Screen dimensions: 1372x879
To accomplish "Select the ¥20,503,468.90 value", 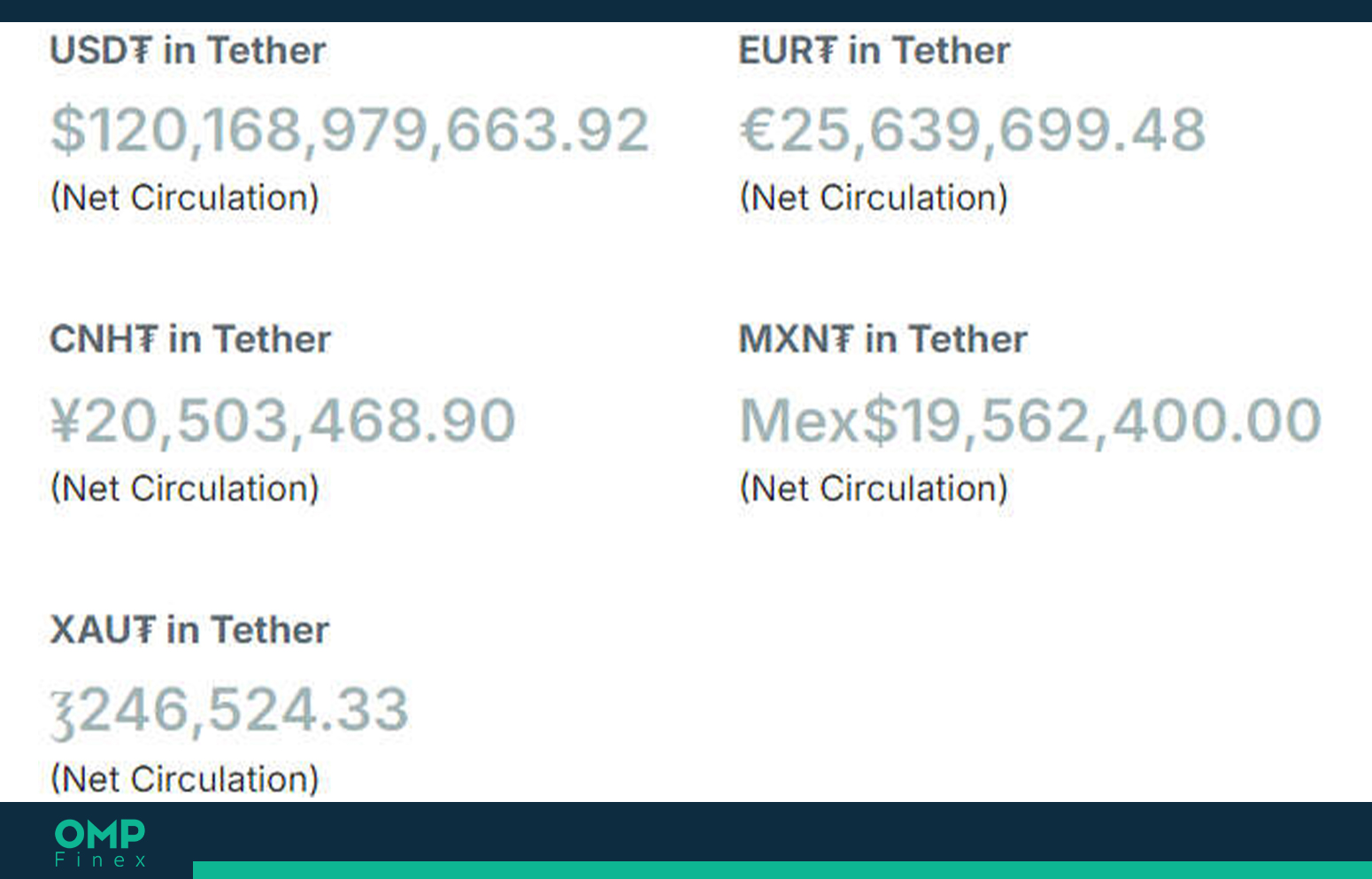I will [283, 420].
